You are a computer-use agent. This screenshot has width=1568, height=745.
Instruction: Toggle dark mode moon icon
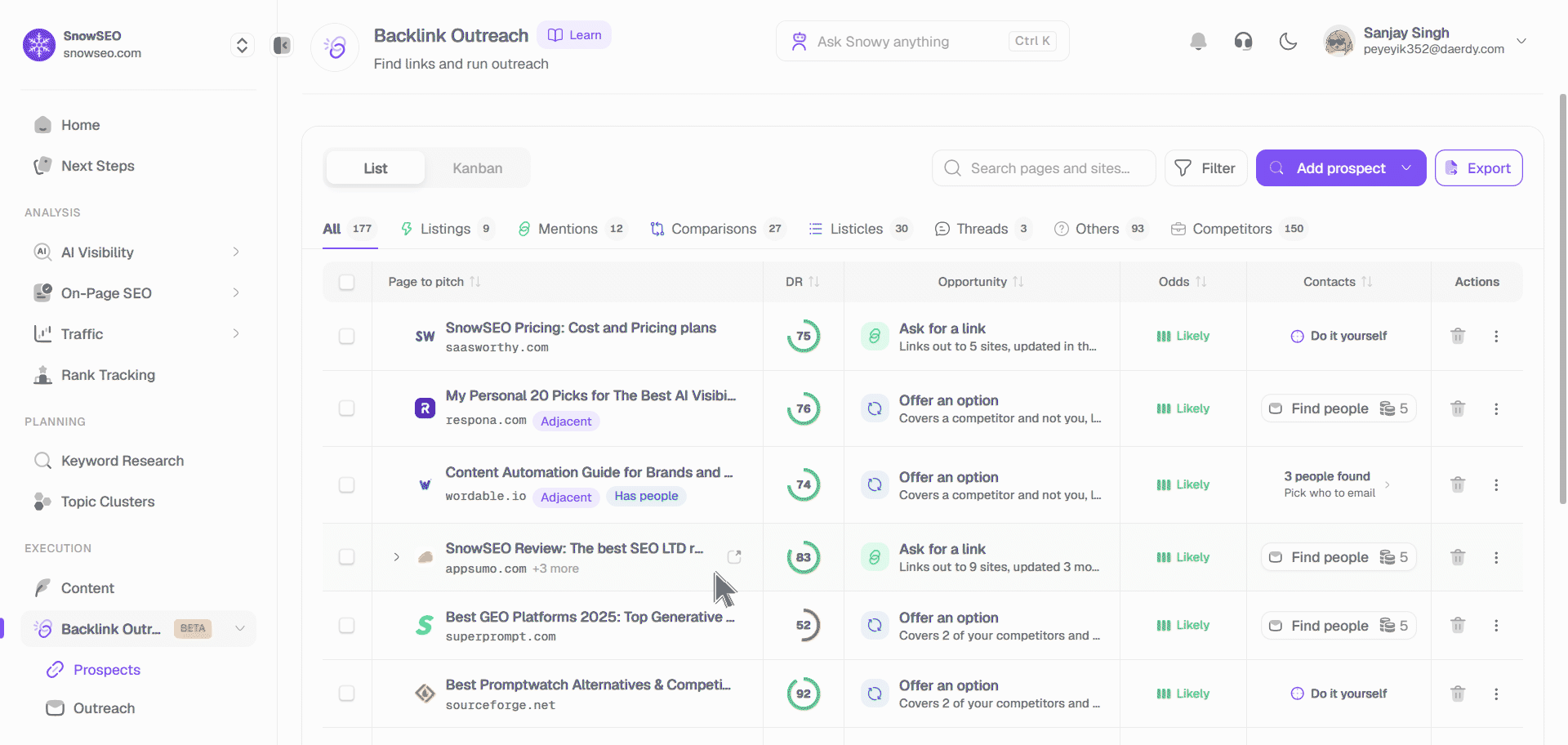pos(1288,42)
